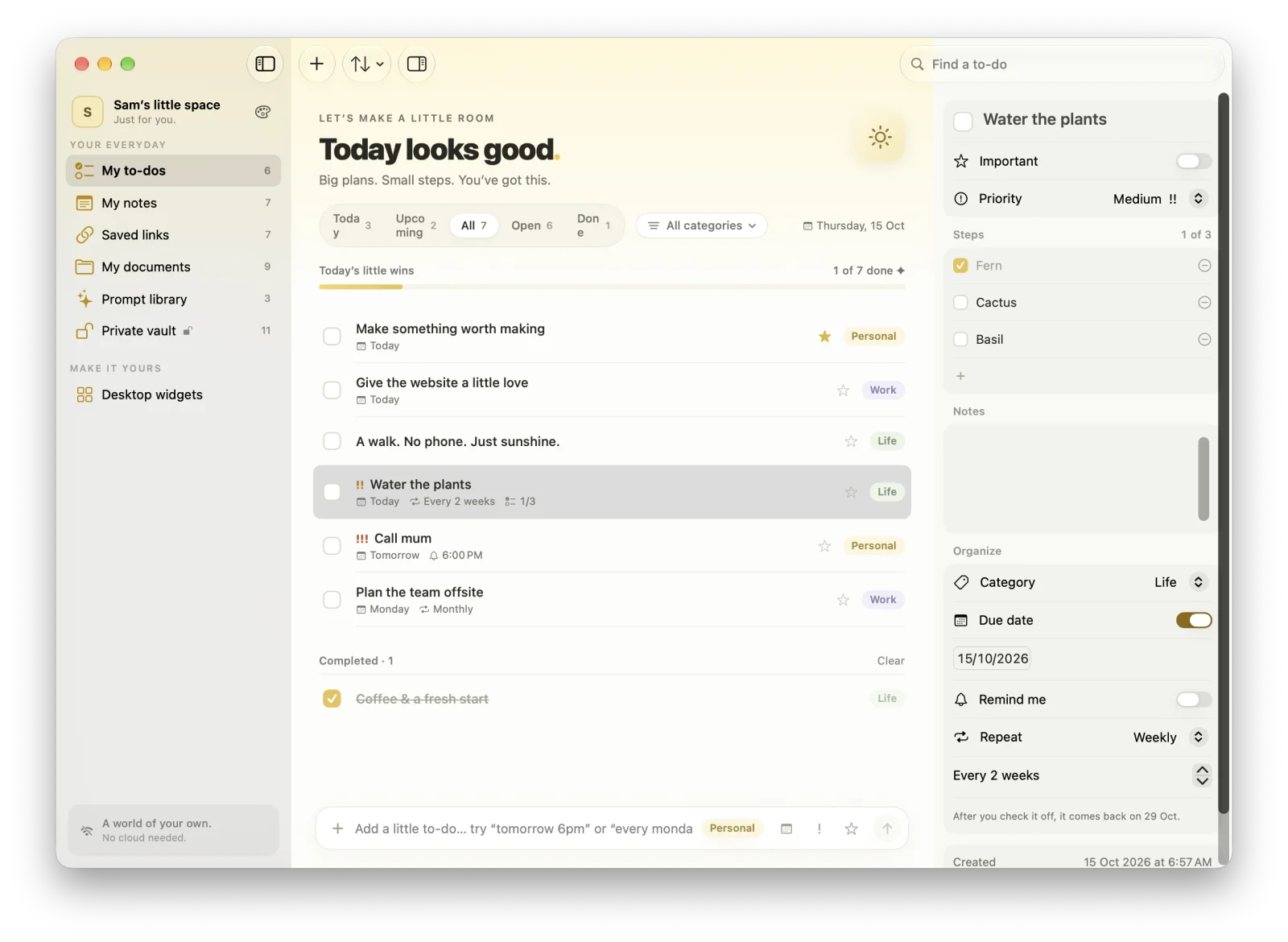Click the due date field showing 15/10/2026
The width and height of the screenshot is (1288, 942).
(x=993, y=659)
